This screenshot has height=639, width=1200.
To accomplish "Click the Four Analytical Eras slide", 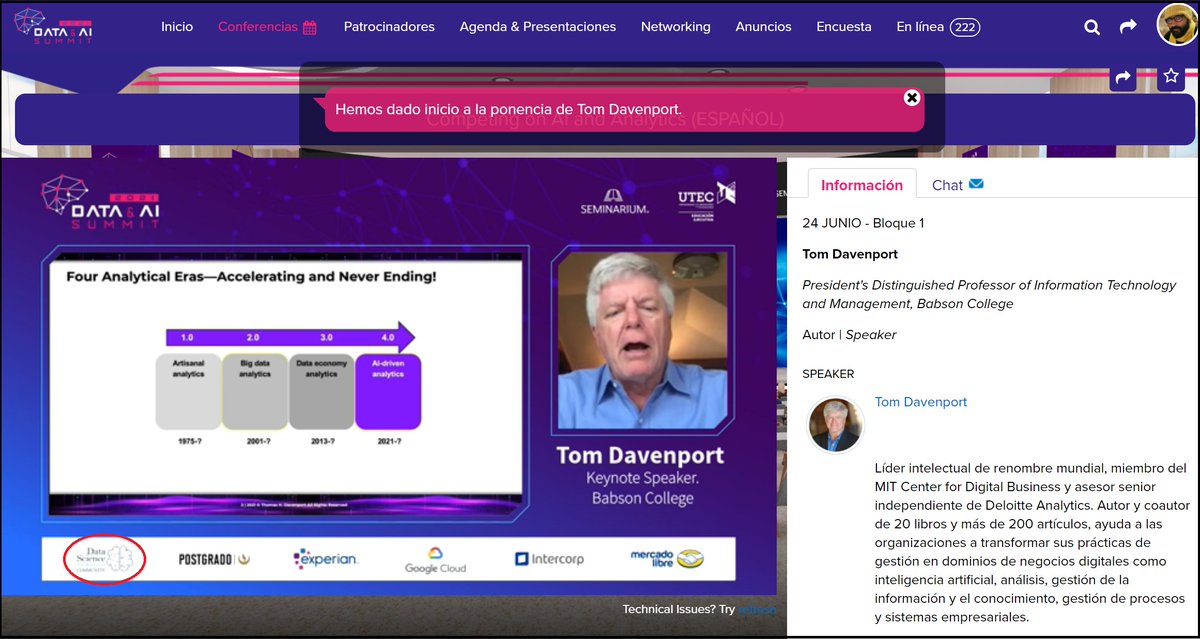I will click(285, 385).
